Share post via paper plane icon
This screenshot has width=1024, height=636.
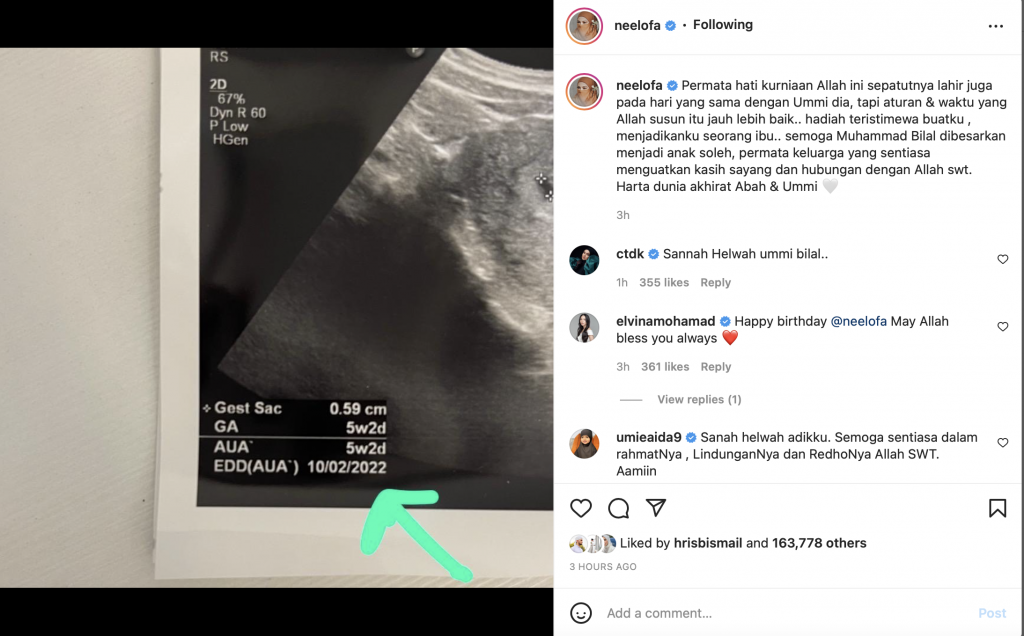656,507
